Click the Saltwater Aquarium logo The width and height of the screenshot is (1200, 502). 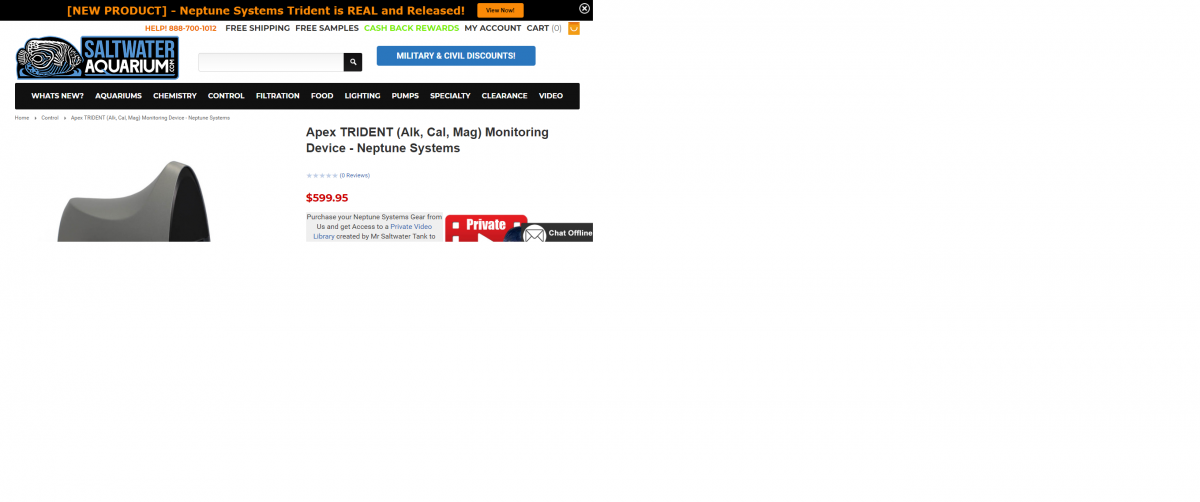pyautogui.click(x=97, y=58)
